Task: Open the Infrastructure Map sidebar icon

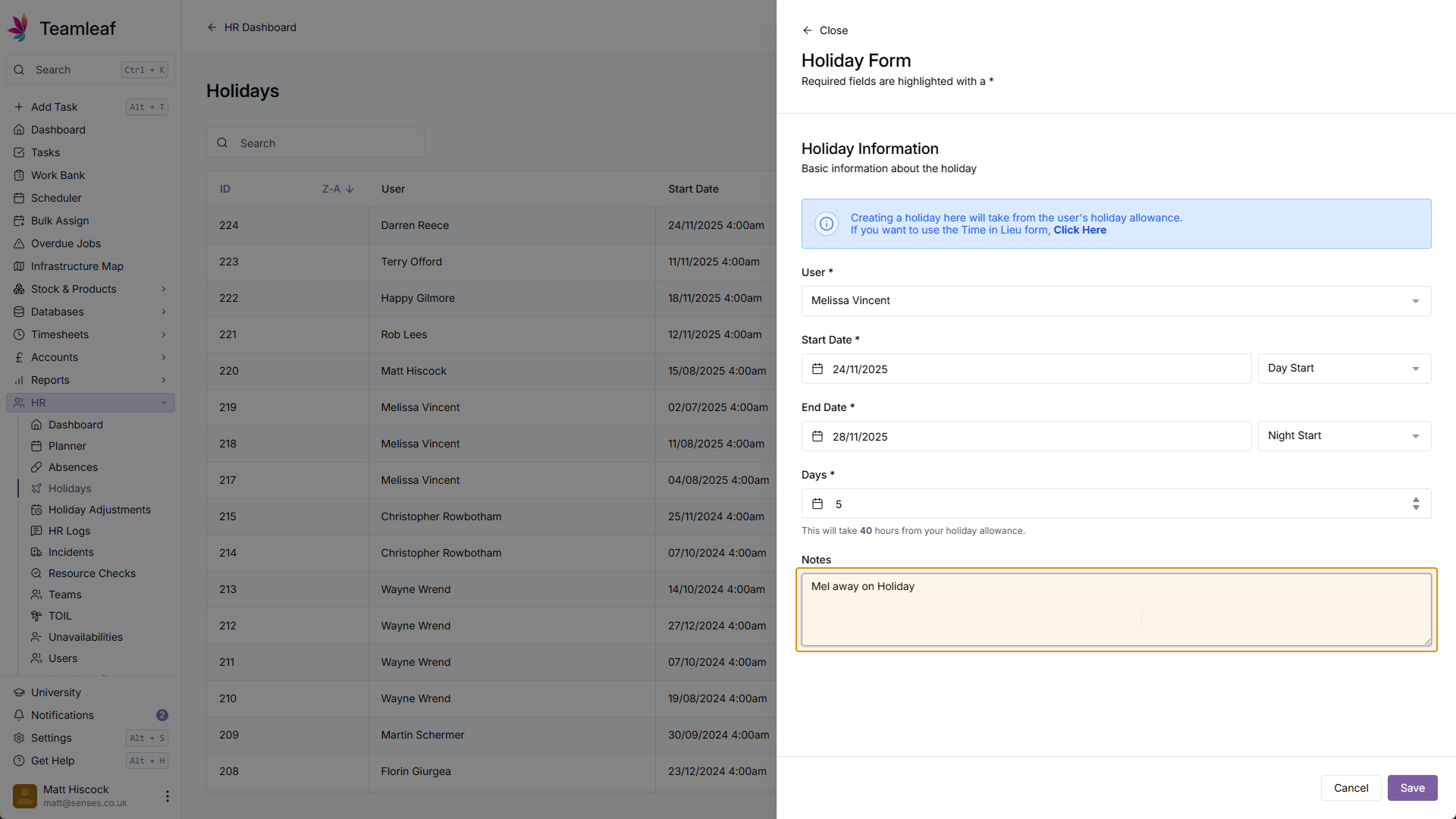Action: [x=19, y=266]
